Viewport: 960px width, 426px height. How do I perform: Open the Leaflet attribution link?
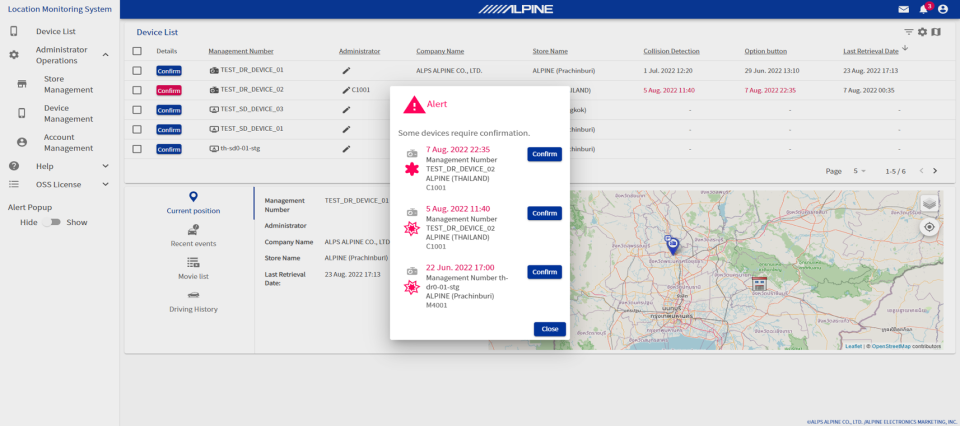click(853, 346)
